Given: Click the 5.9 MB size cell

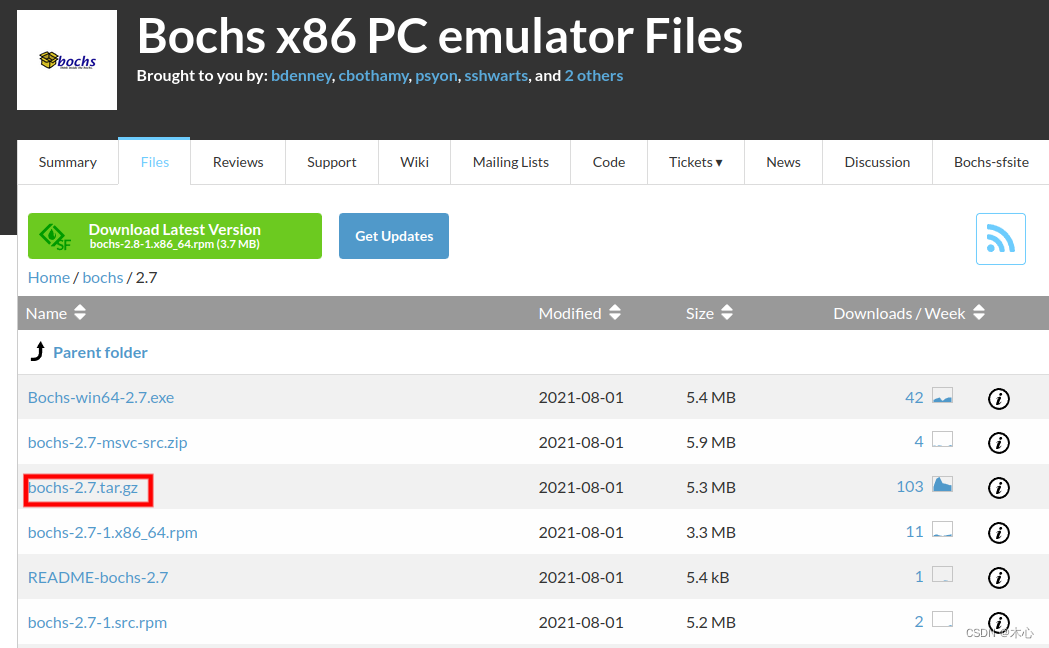Looking at the screenshot, I should tap(710, 442).
